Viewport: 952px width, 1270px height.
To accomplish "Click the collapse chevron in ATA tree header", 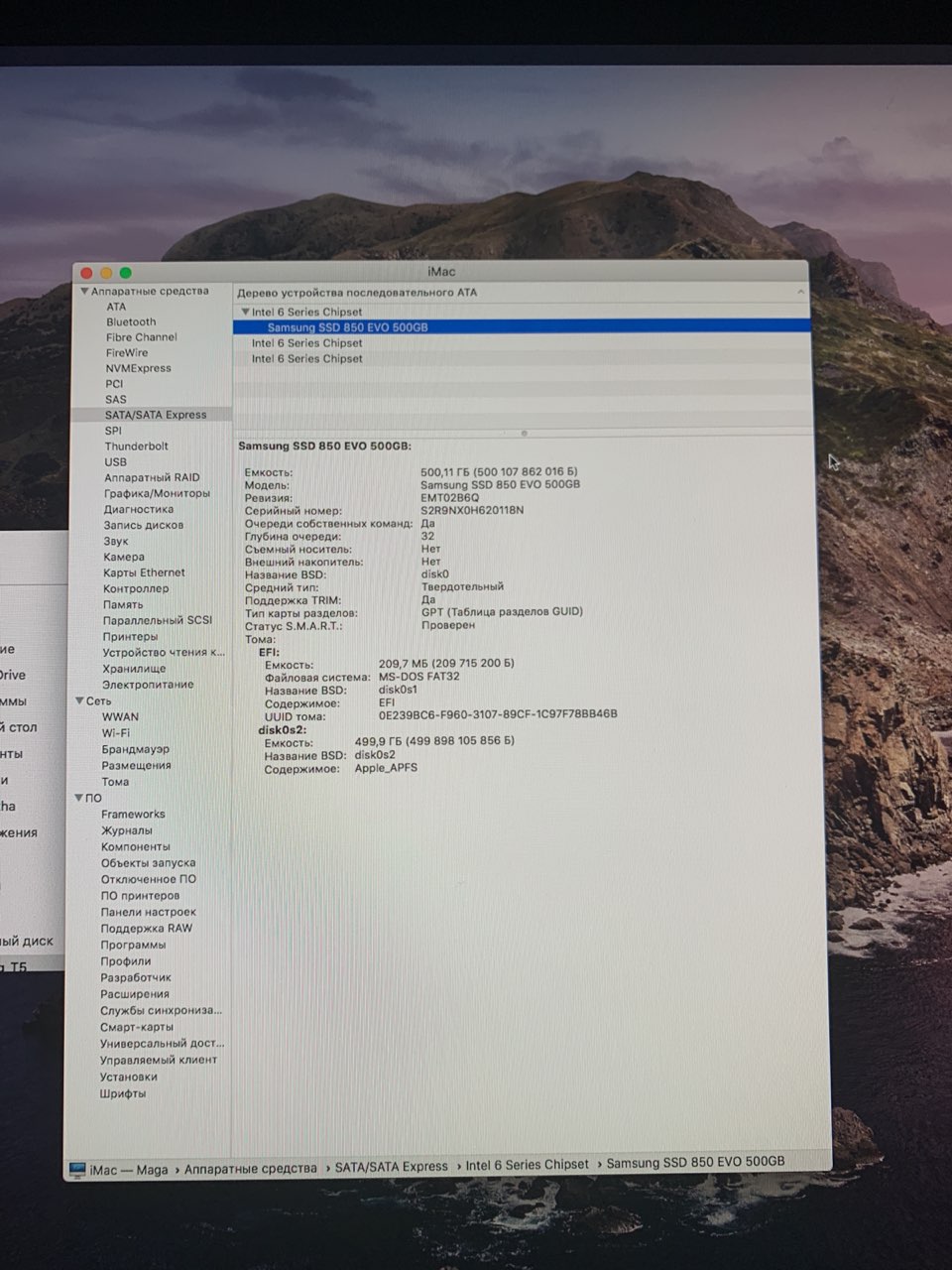I will point(800,292).
